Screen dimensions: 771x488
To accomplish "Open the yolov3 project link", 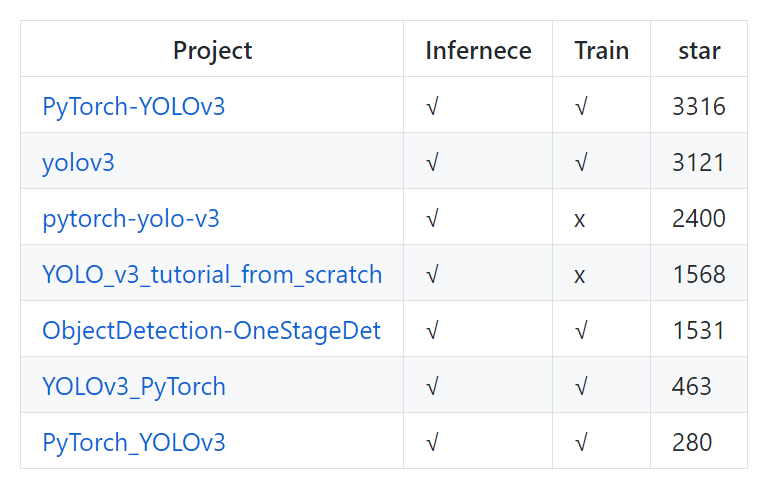I will (78, 162).
